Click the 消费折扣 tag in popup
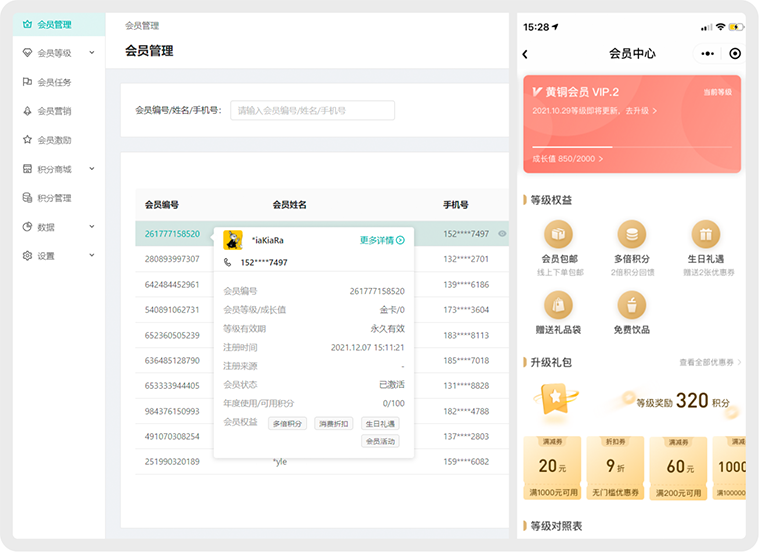The width and height of the screenshot is (759, 552). [334, 424]
